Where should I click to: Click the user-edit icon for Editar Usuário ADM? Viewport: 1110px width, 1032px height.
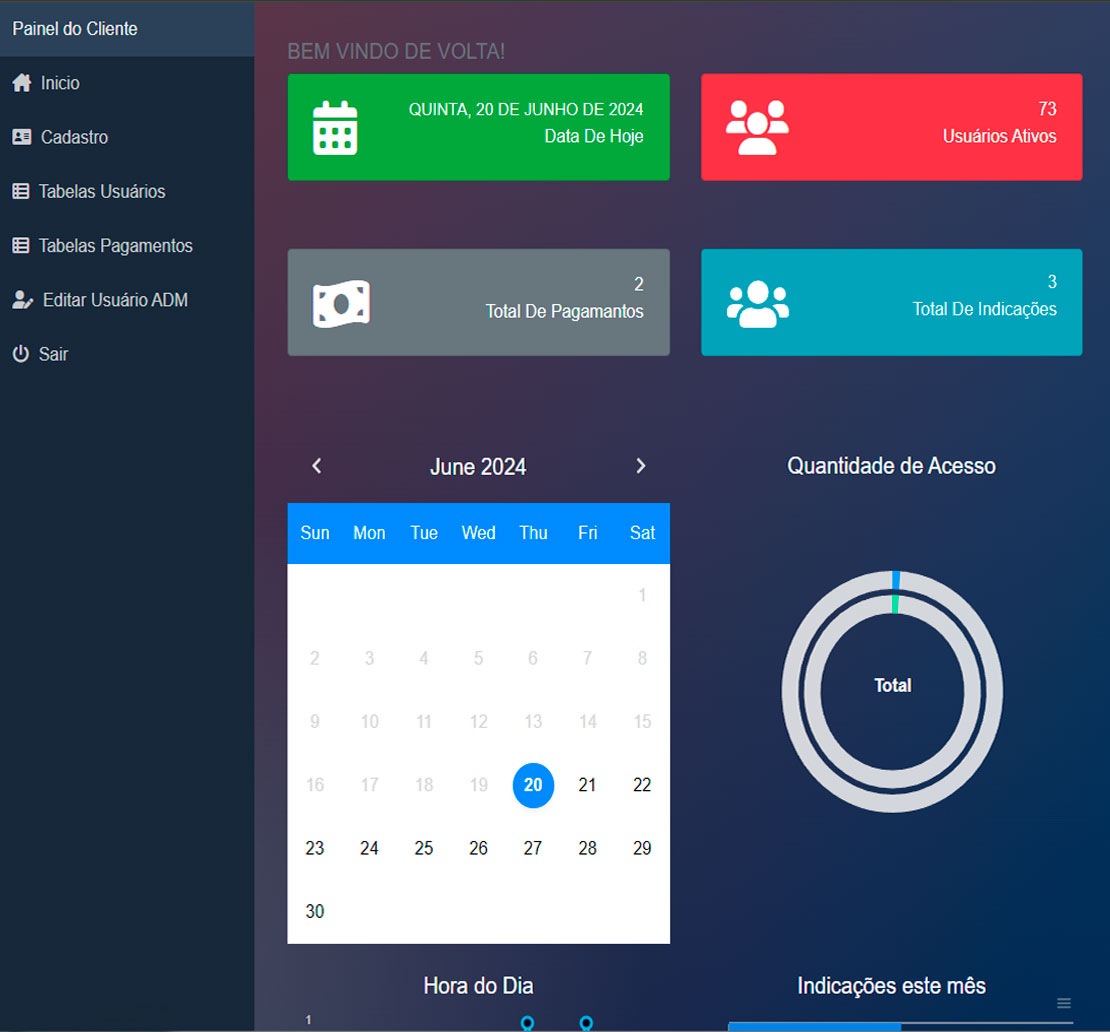point(22,299)
